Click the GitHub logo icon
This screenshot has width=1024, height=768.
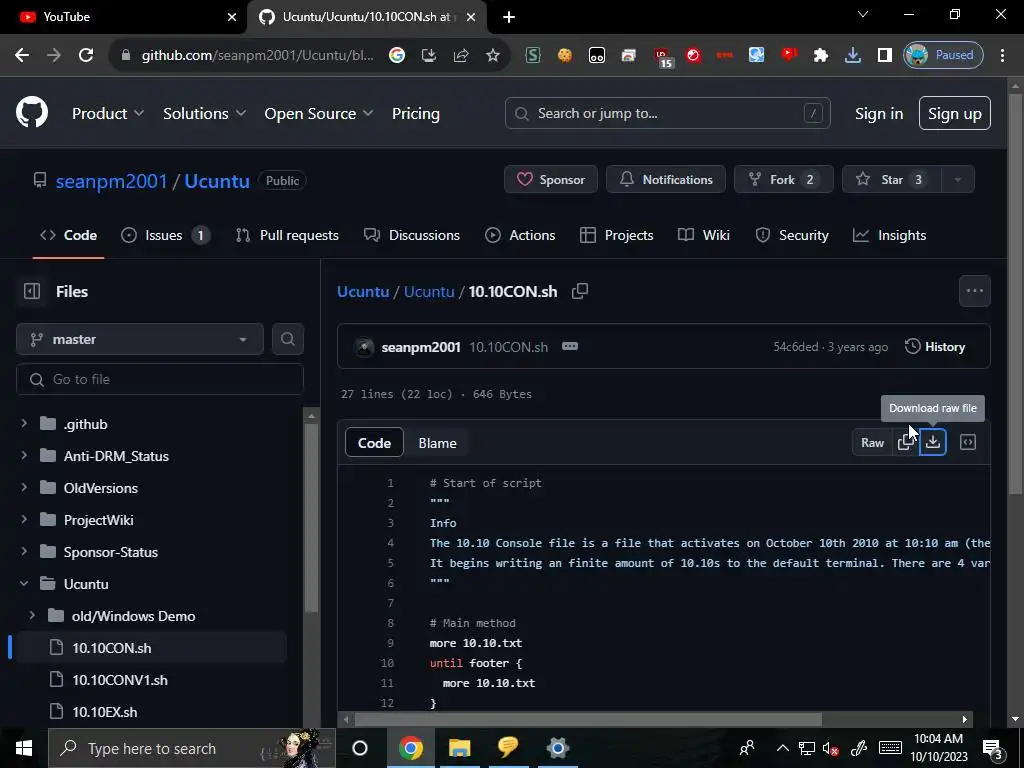(31, 112)
